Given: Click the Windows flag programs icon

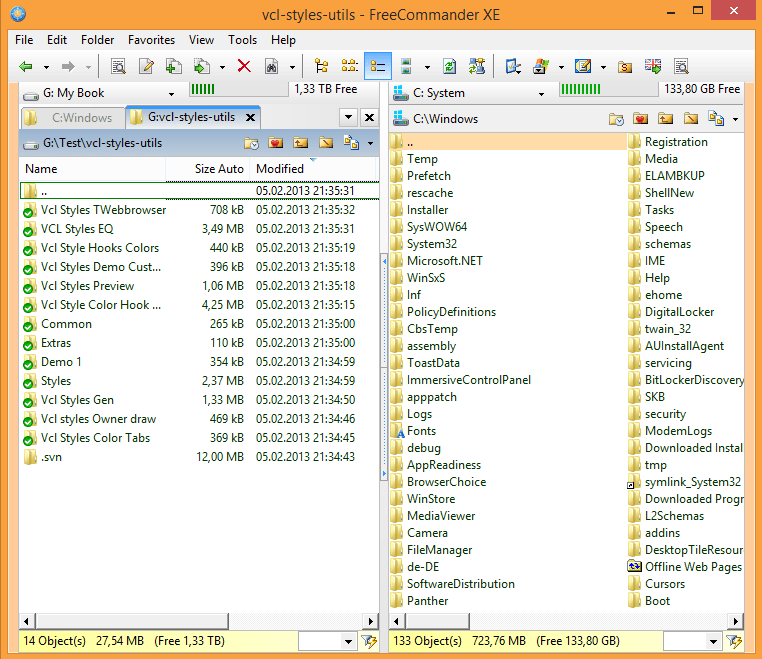Looking at the screenshot, I should point(540,67).
